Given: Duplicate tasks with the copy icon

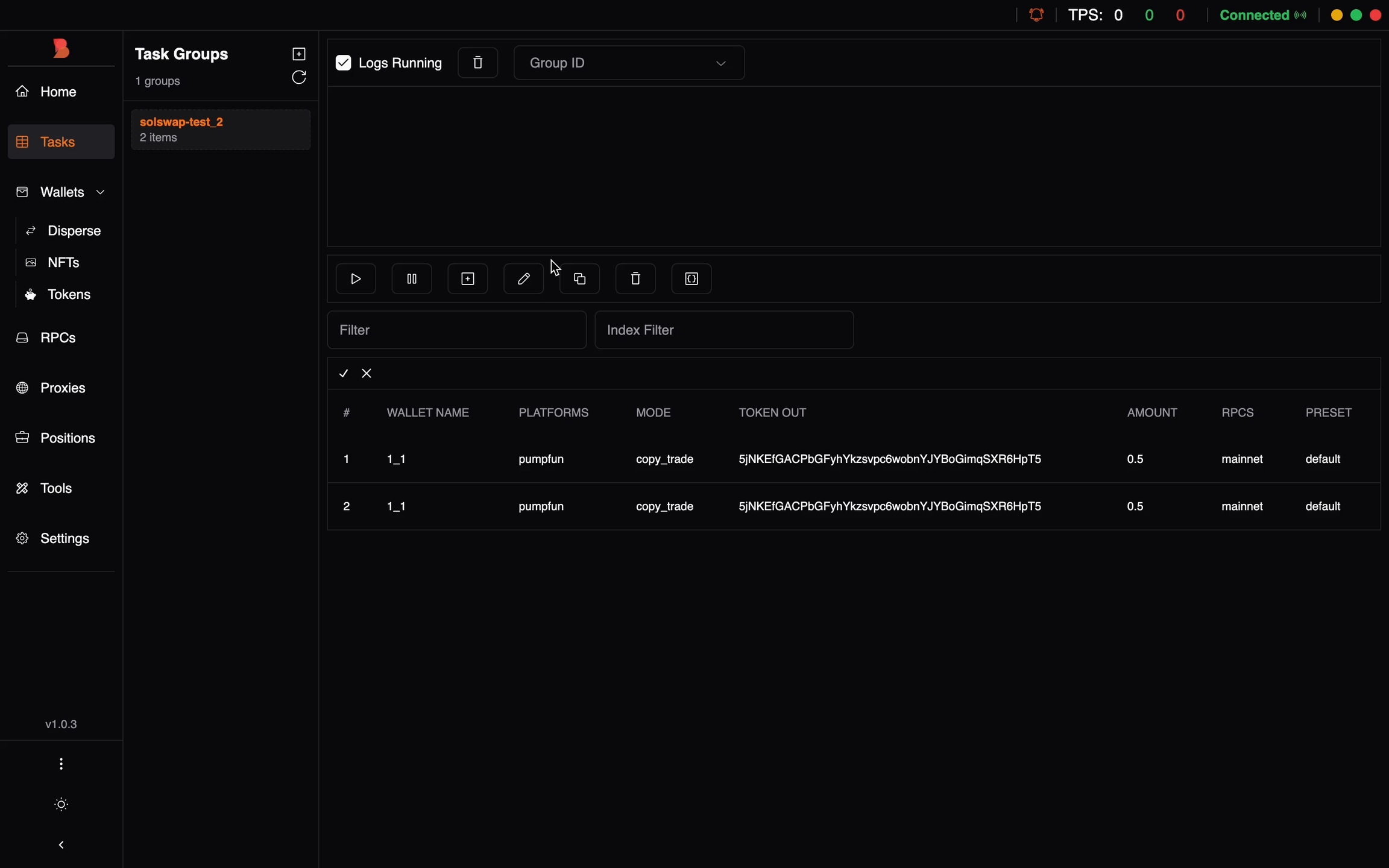Looking at the screenshot, I should tap(579, 278).
